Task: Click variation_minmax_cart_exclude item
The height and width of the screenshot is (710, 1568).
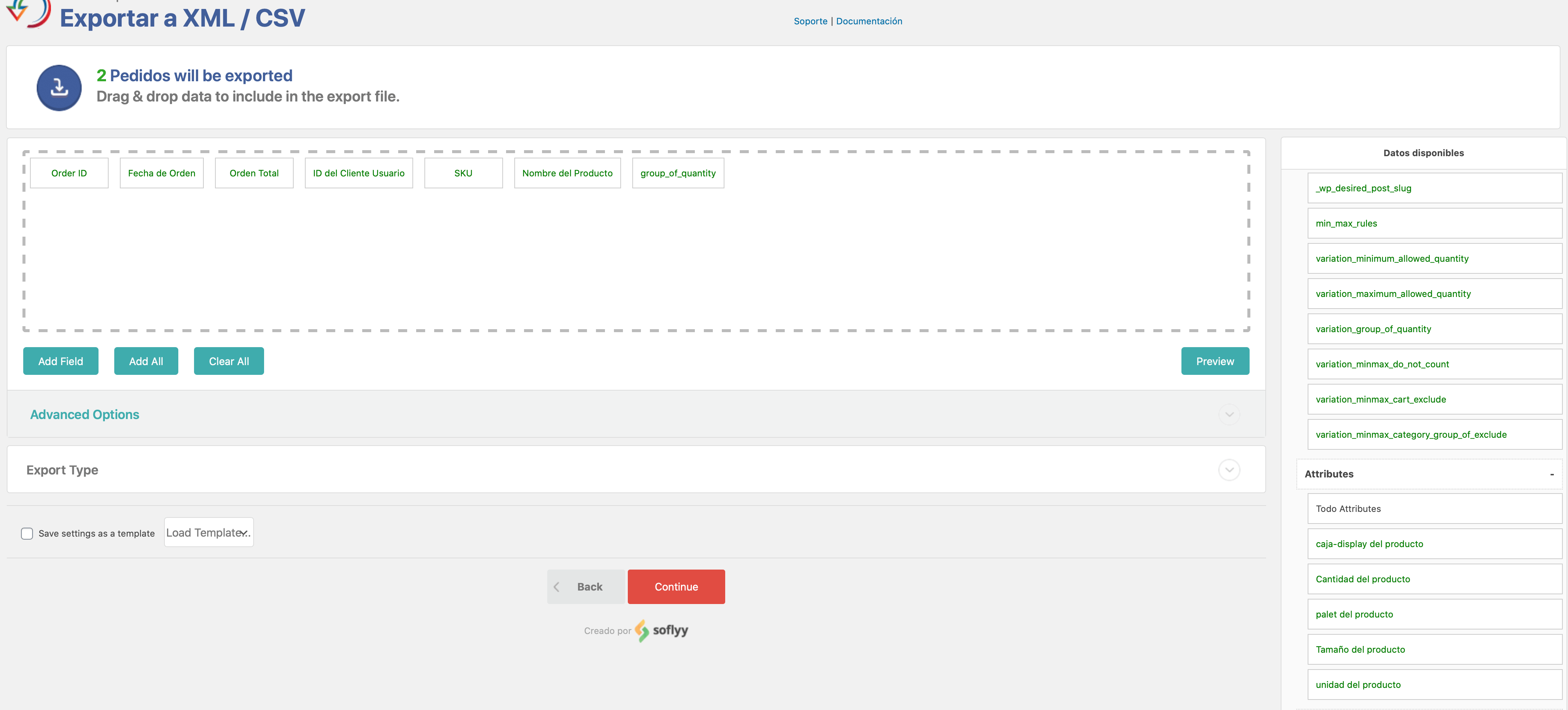Action: pyautogui.click(x=1435, y=400)
